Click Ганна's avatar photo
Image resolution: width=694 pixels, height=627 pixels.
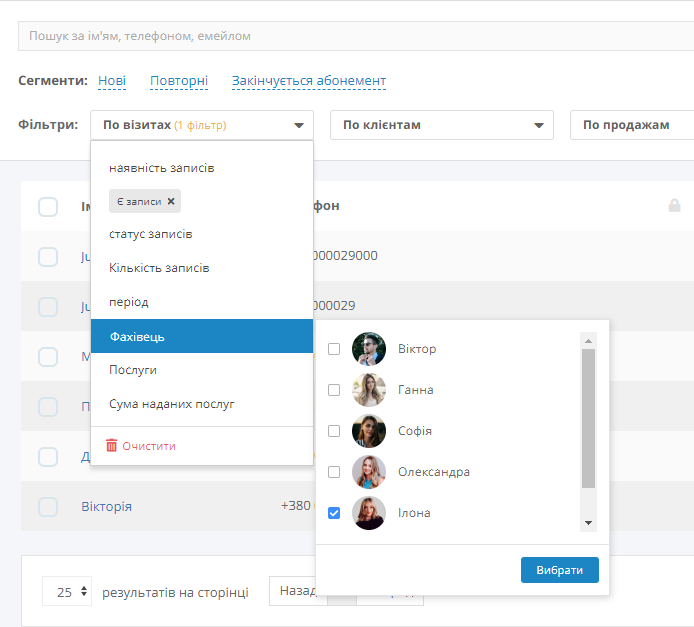369,390
